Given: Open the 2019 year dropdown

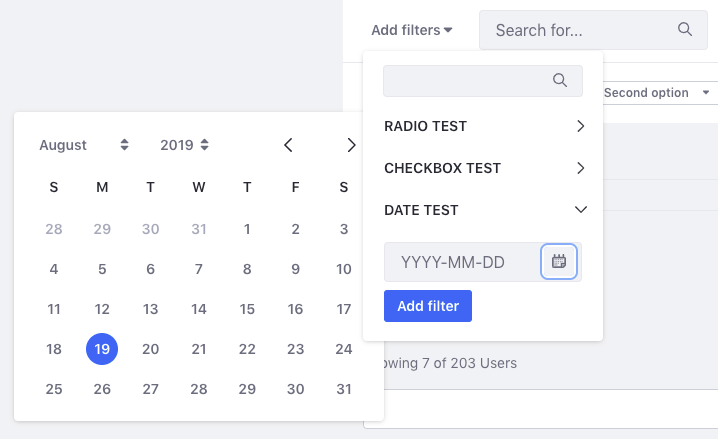Looking at the screenshot, I should 184,145.
